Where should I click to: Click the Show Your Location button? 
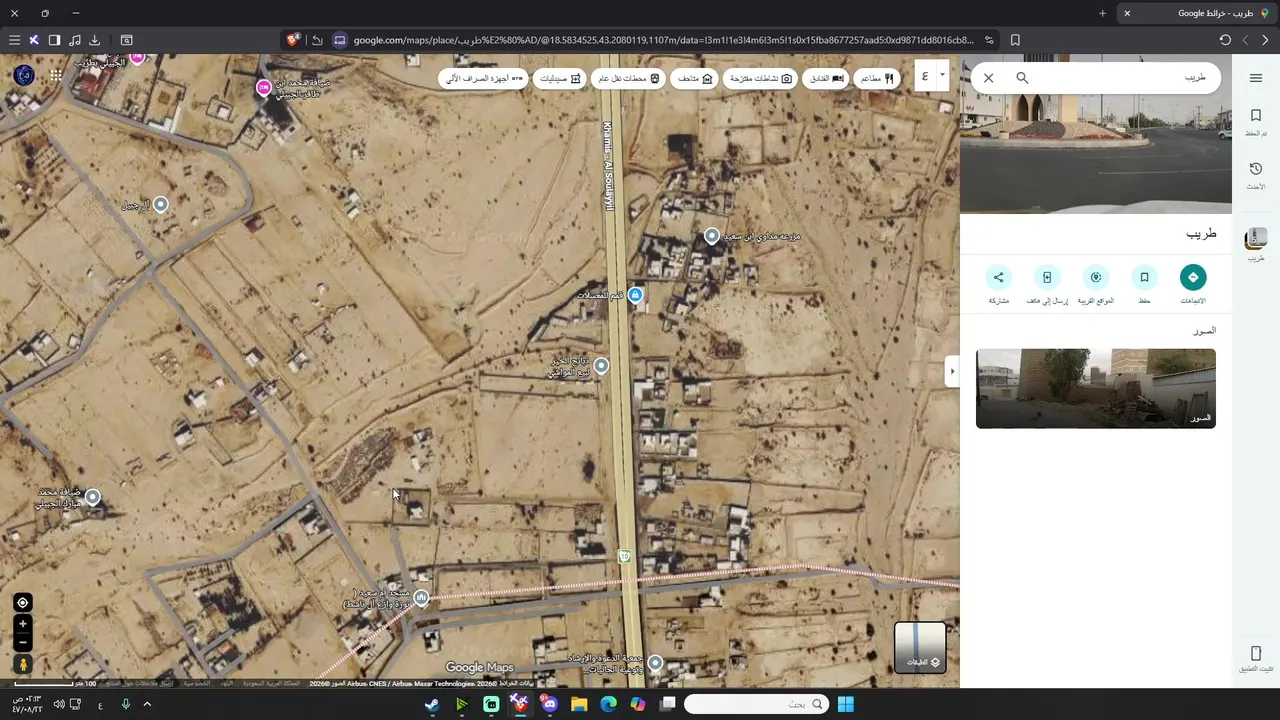click(22, 602)
